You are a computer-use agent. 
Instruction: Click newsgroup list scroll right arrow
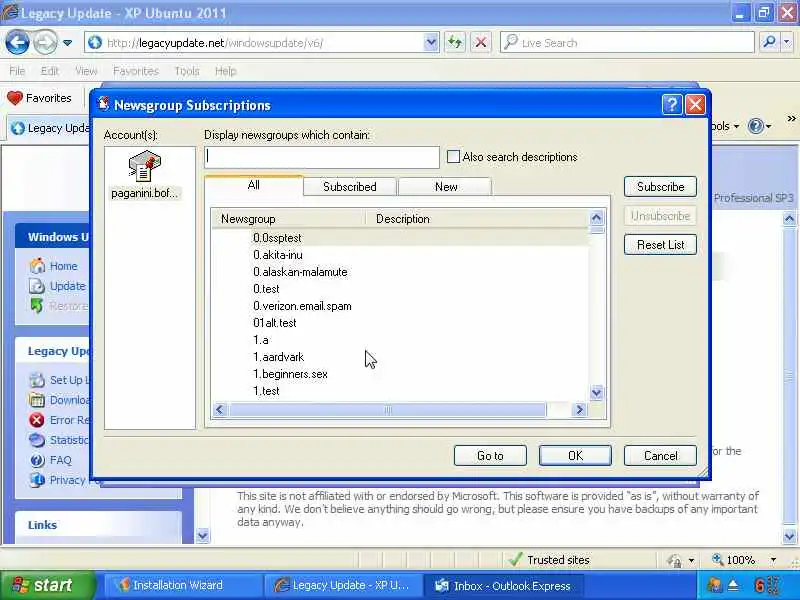pos(579,410)
